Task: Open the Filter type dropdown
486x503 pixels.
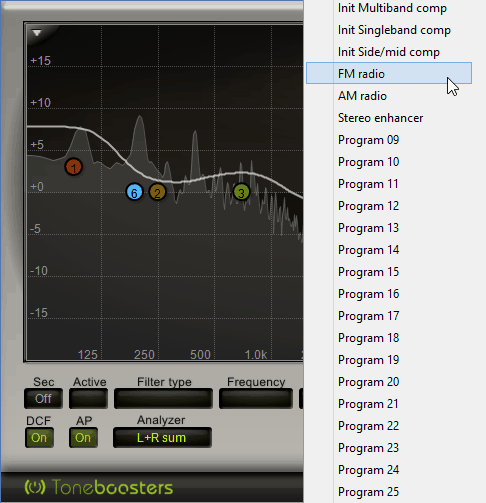Action: [x=163, y=398]
